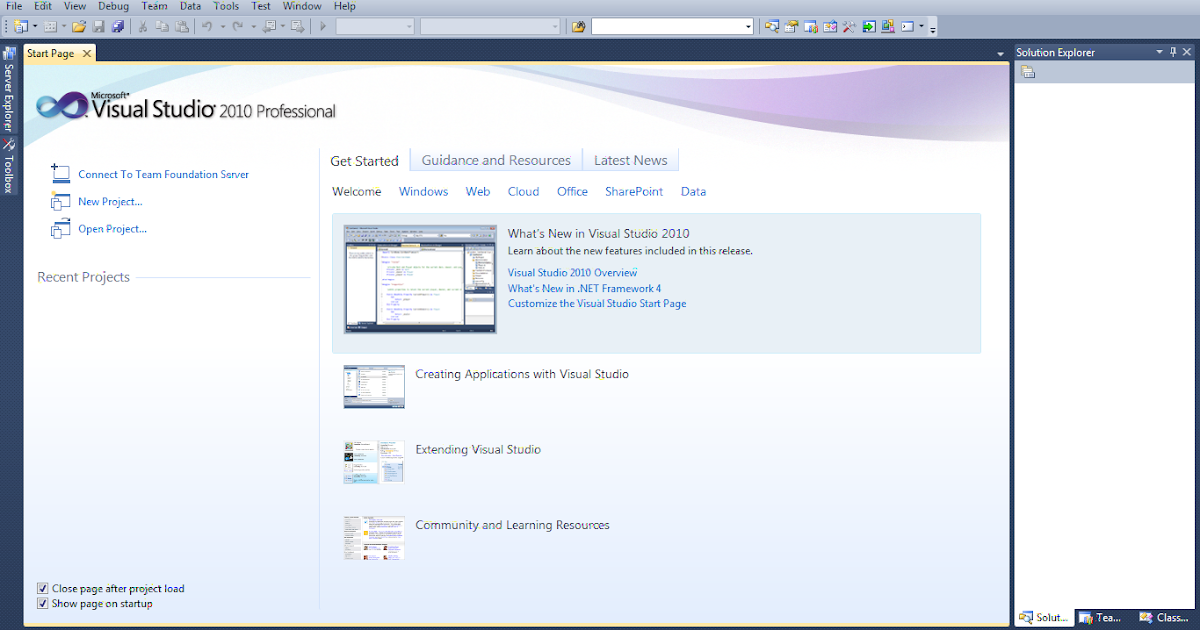Select the SharePoint category link
1200x630 pixels.
634,191
